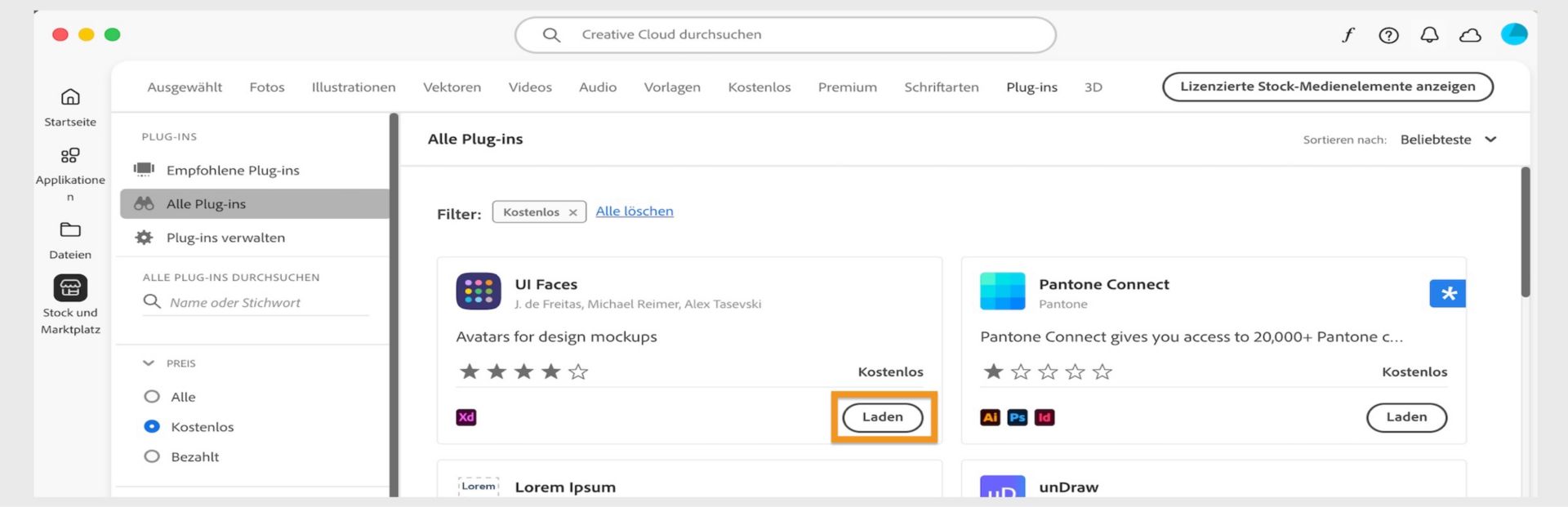Open the unDraw title

[x=1069, y=487]
